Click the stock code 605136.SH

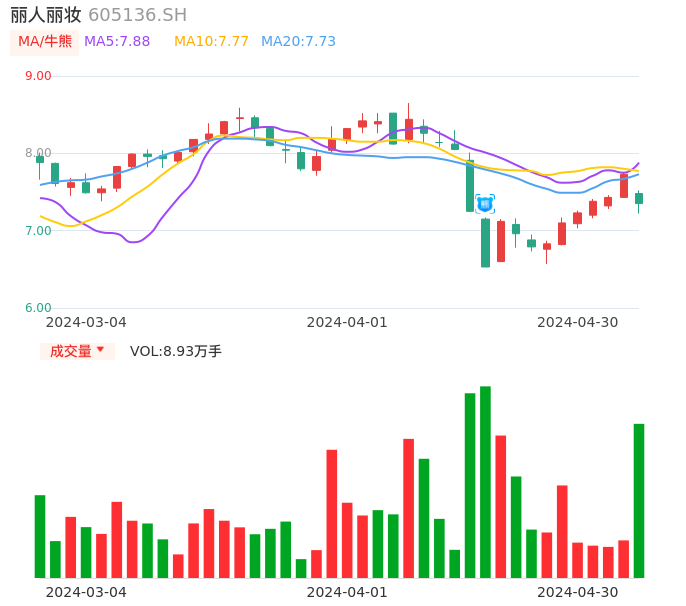tap(137, 15)
